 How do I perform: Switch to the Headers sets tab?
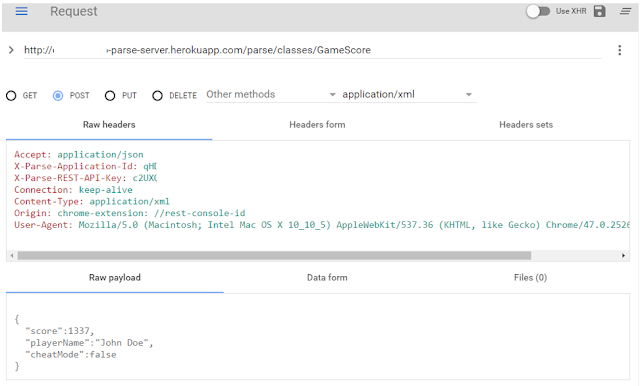(x=526, y=125)
